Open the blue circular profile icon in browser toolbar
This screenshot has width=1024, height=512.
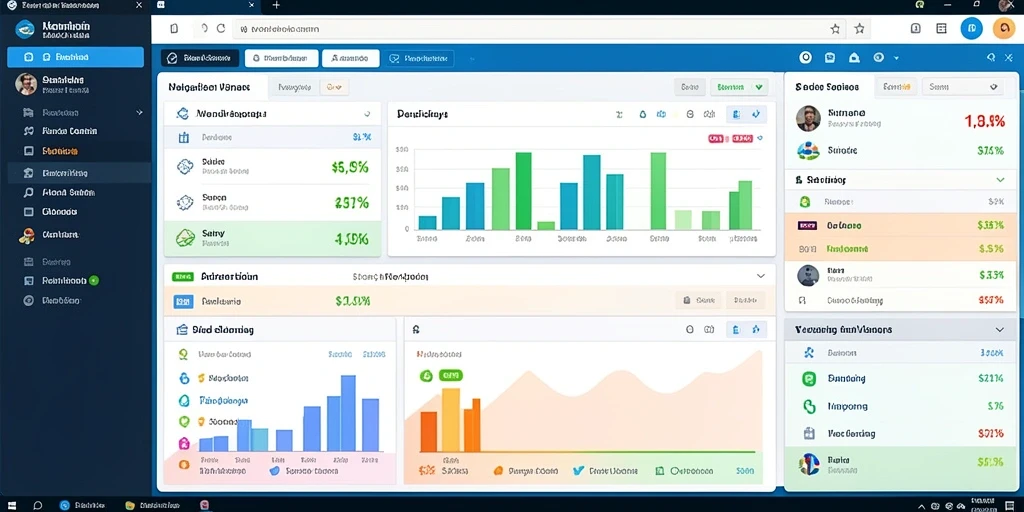(971, 29)
